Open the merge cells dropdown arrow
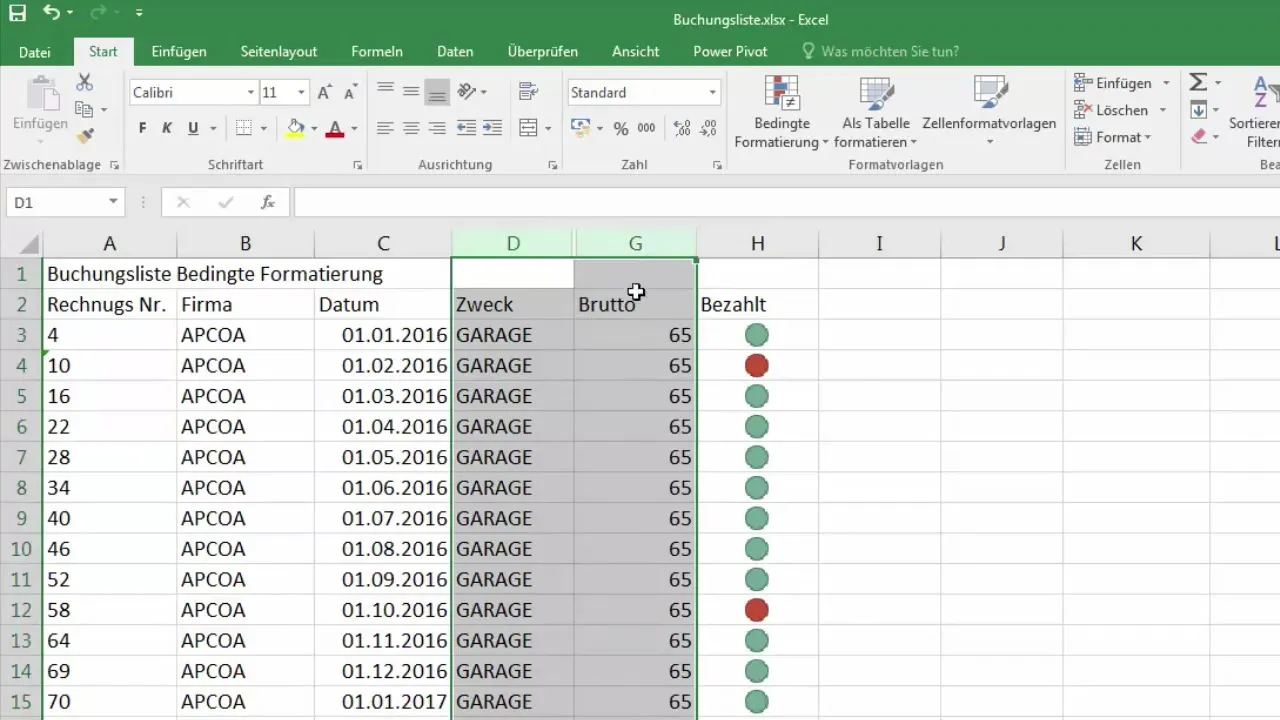Viewport: 1280px width, 720px height. click(549, 128)
